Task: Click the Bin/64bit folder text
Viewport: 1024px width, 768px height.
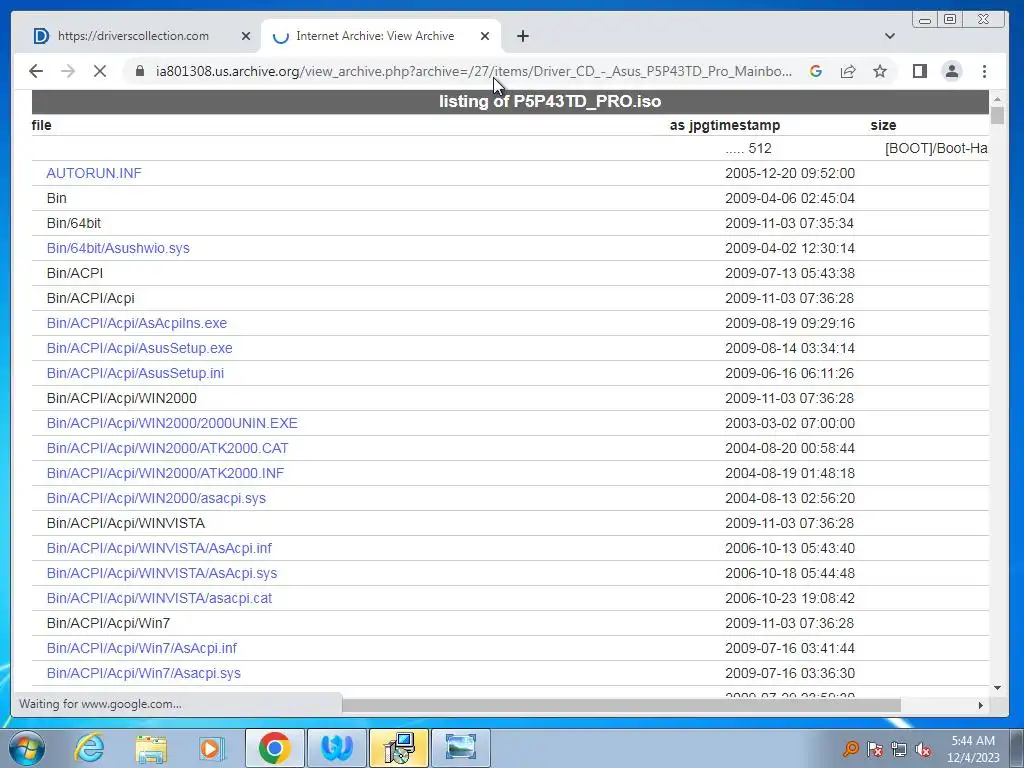Action: point(74,223)
